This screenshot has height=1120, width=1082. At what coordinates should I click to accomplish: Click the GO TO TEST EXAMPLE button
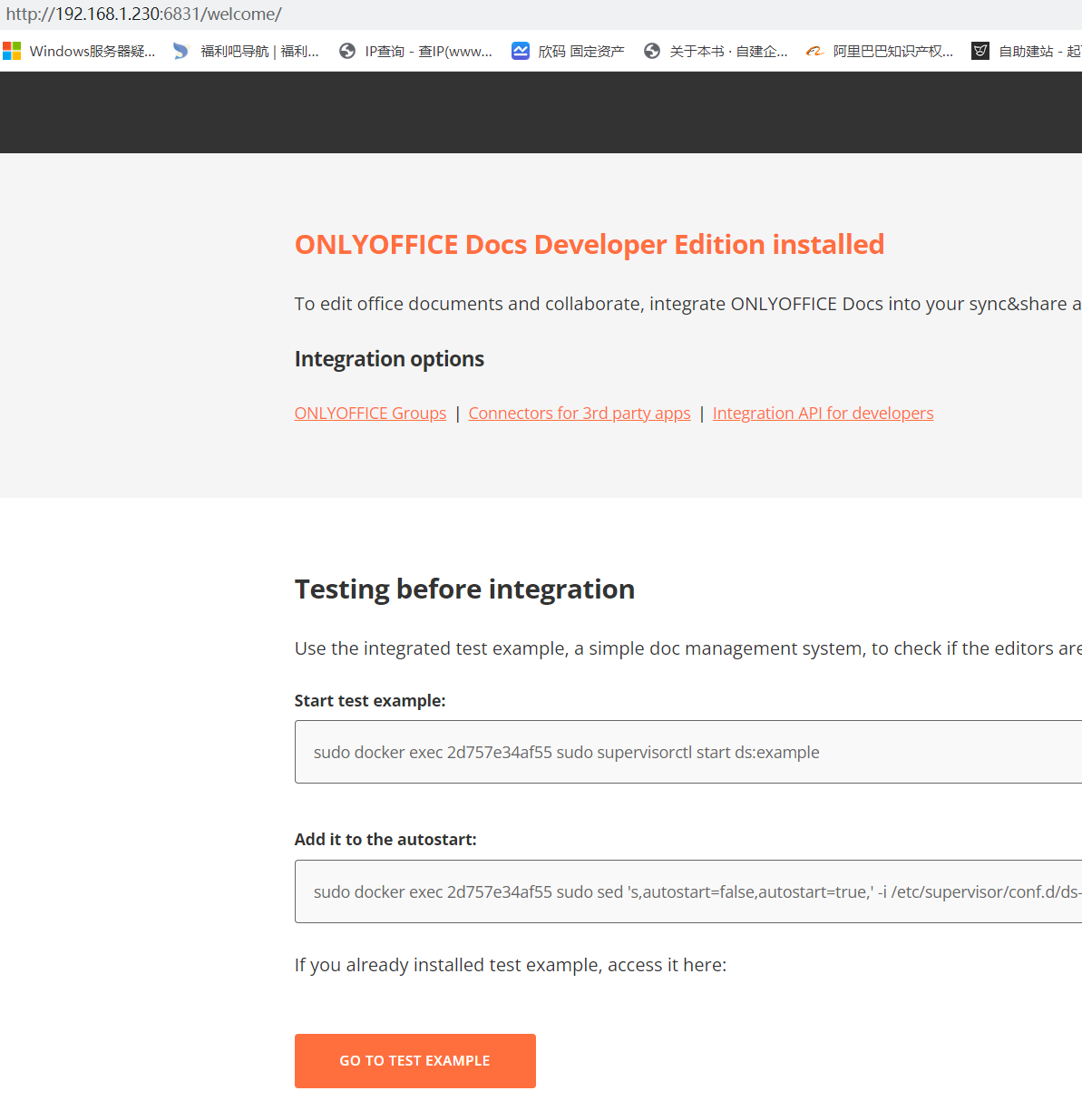415,1061
